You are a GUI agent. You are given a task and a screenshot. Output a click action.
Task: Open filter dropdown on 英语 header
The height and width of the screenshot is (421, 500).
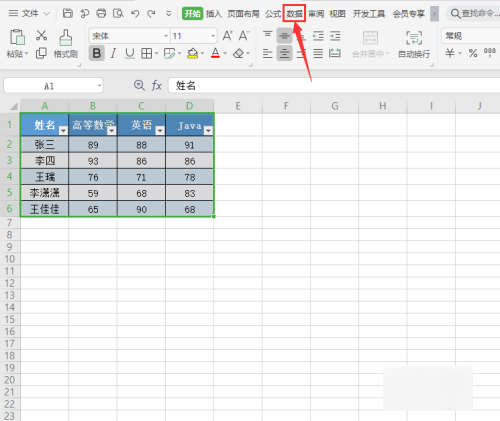160,131
